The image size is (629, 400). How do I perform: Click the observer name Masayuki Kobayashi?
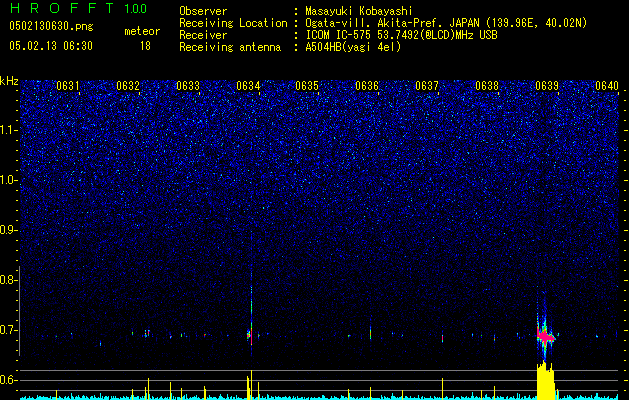click(359, 11)
